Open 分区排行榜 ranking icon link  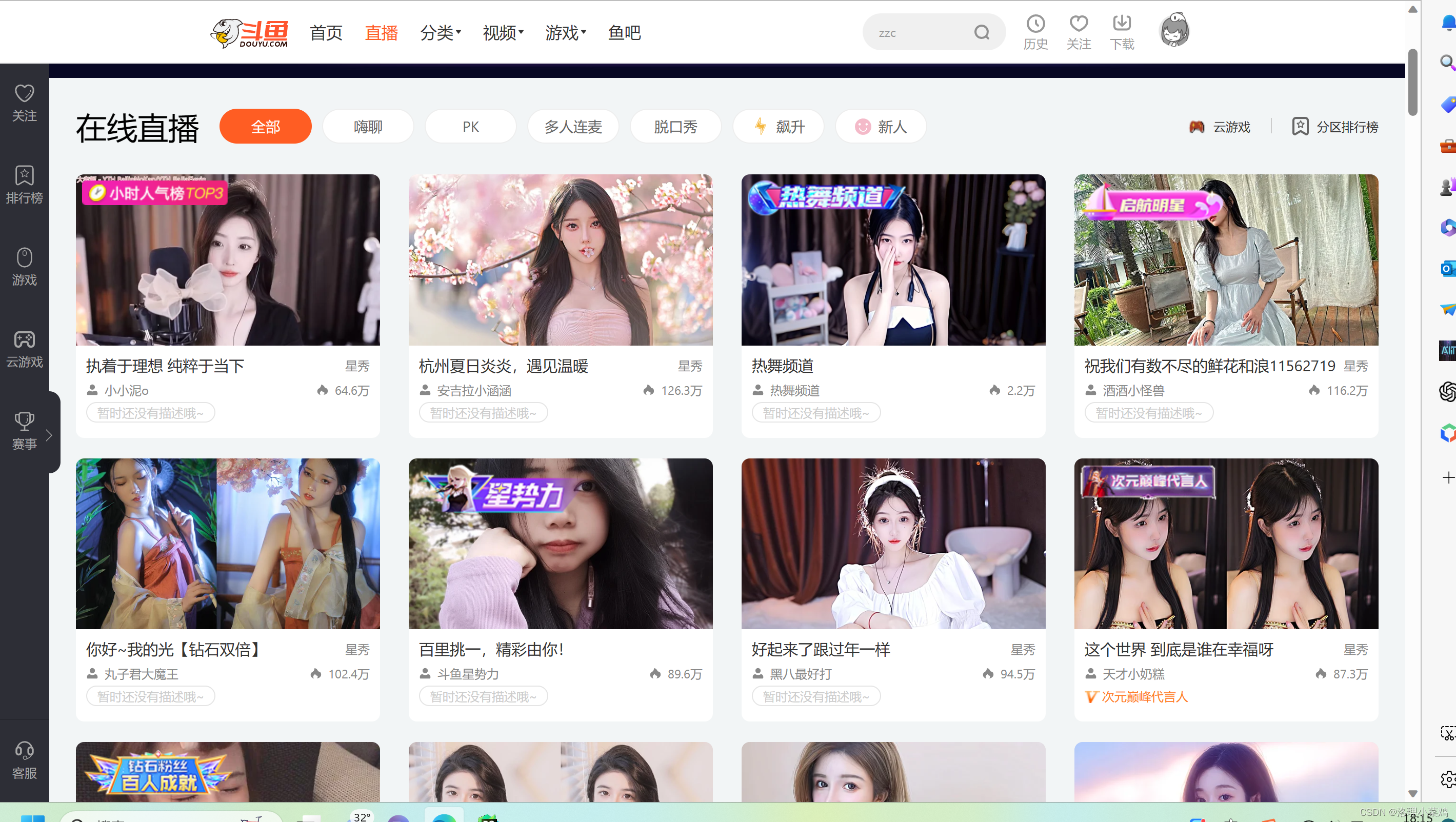pos(1335,127)
